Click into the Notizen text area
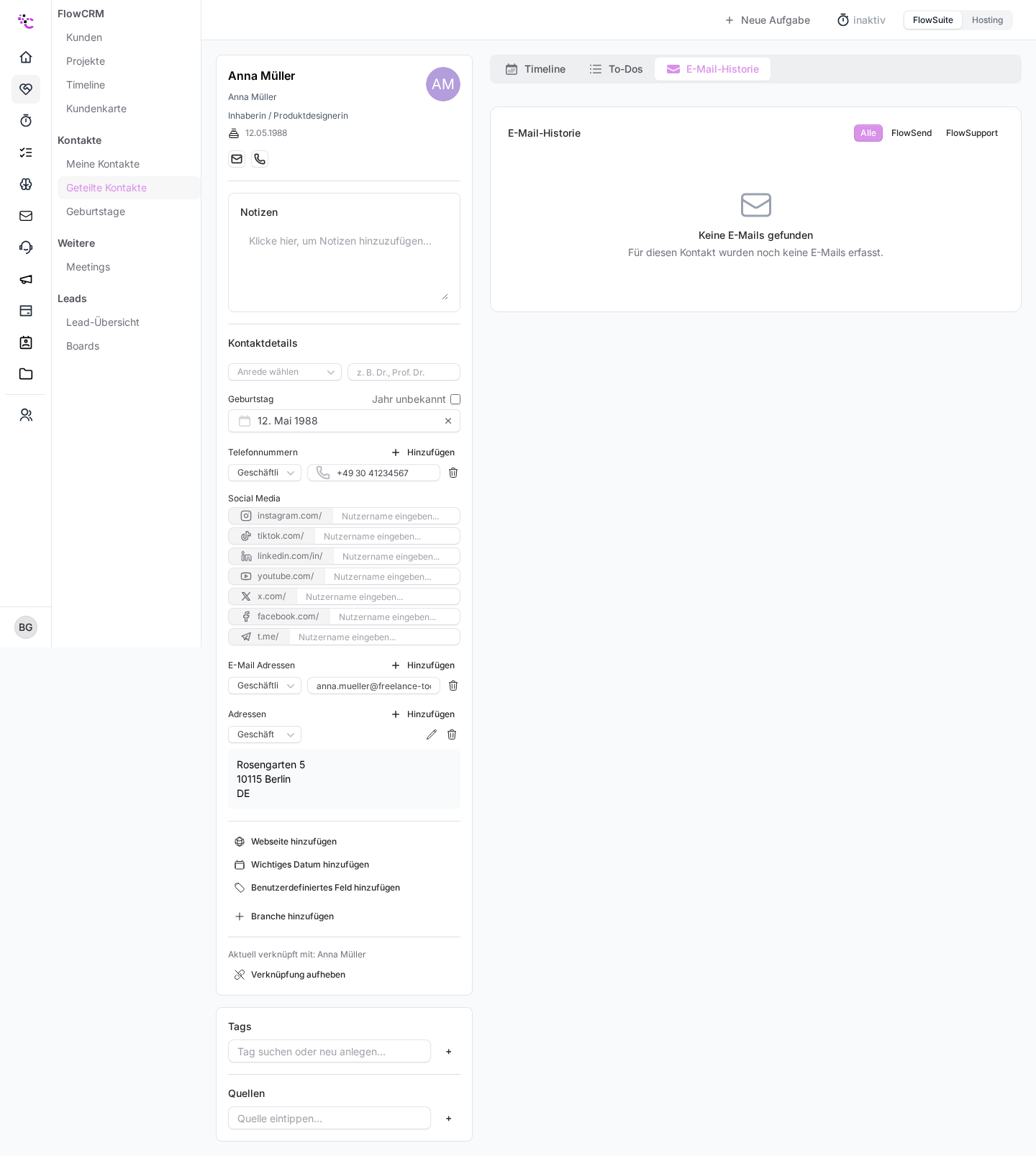 (x=344, y=265)
